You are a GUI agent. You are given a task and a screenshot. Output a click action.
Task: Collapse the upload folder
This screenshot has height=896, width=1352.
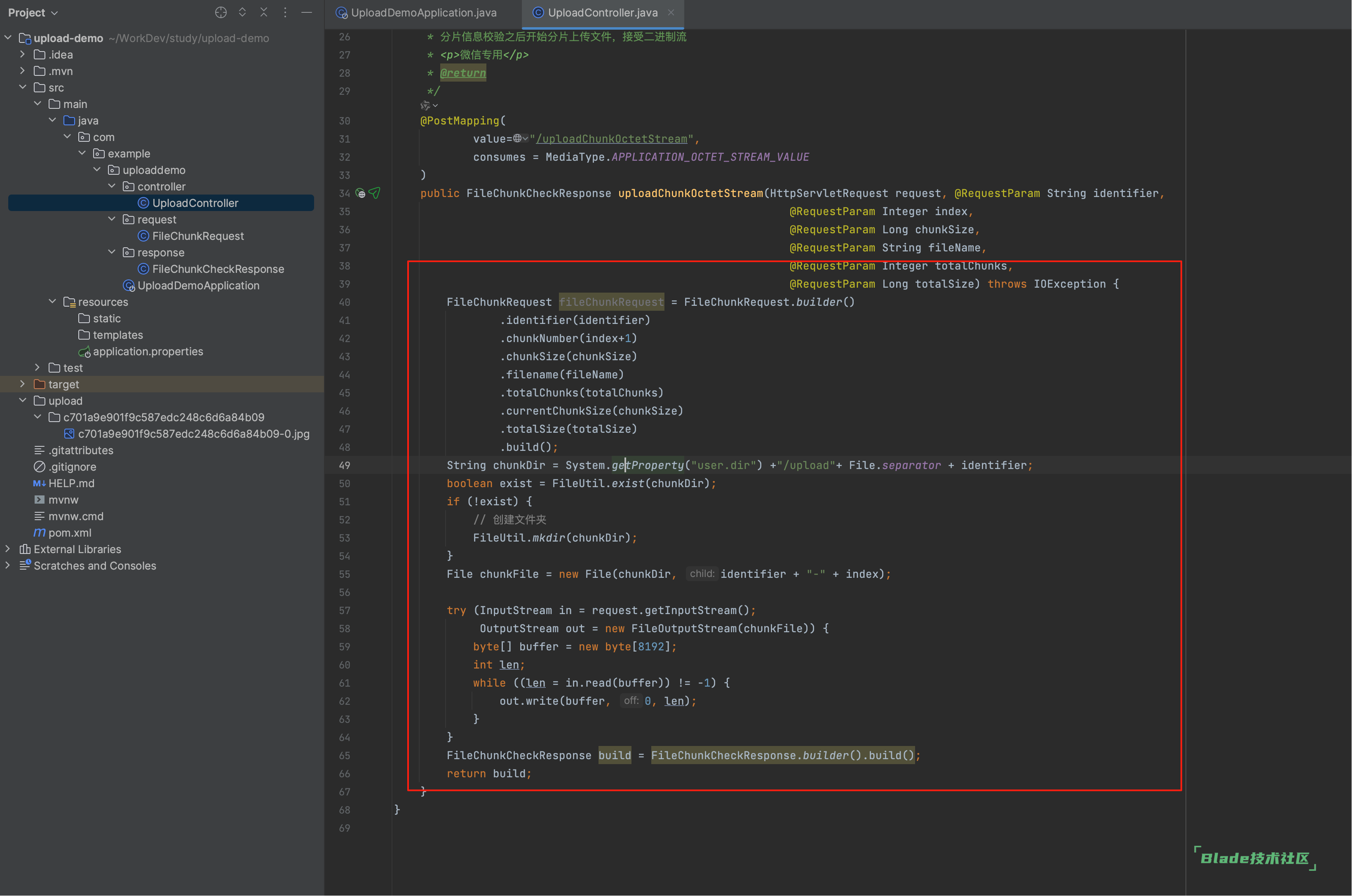pos(22,401)
